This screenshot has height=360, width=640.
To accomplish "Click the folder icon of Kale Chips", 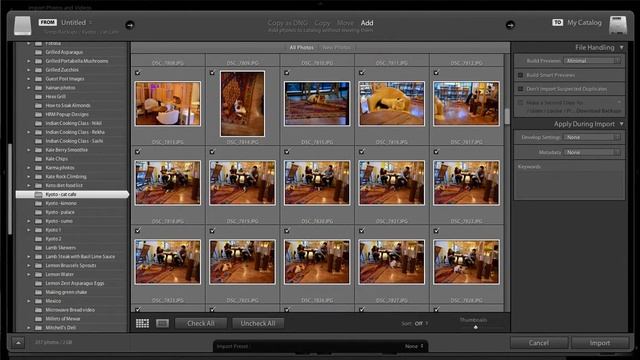I will click(38, 159).
